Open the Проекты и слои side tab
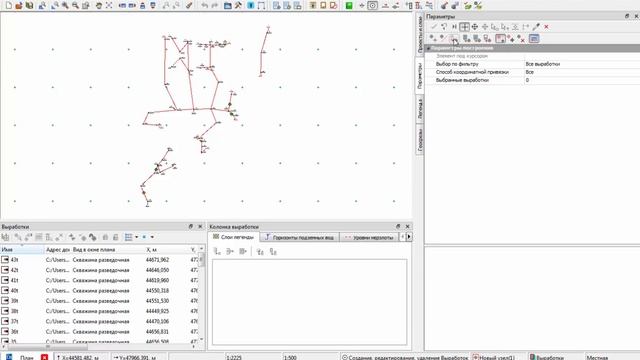This screenshot has width=640, height=360. 420,35
